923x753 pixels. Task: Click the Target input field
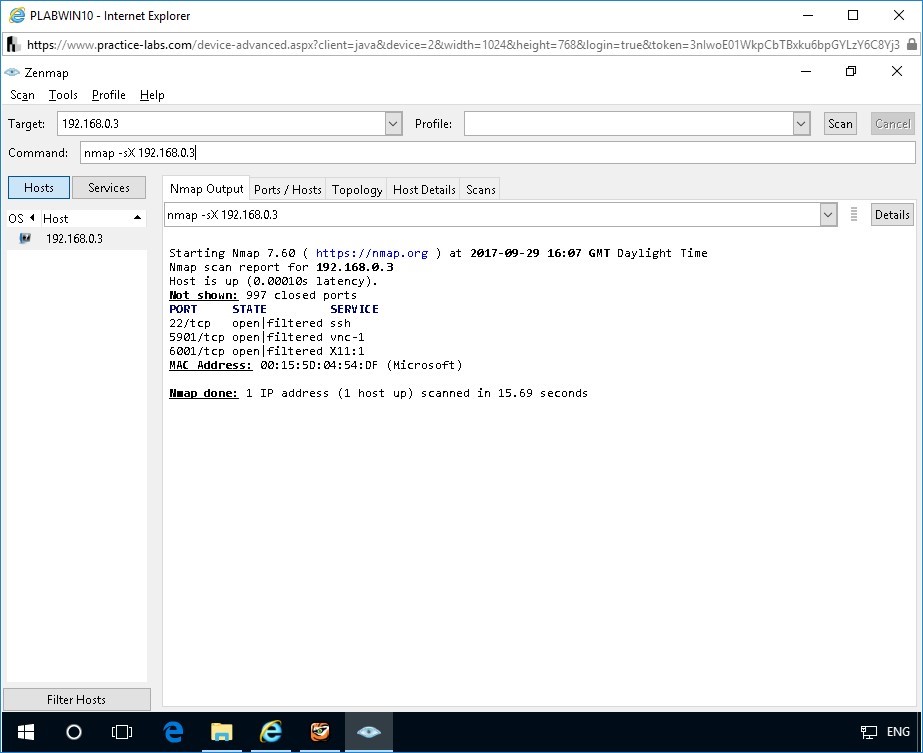click(221, 124)
